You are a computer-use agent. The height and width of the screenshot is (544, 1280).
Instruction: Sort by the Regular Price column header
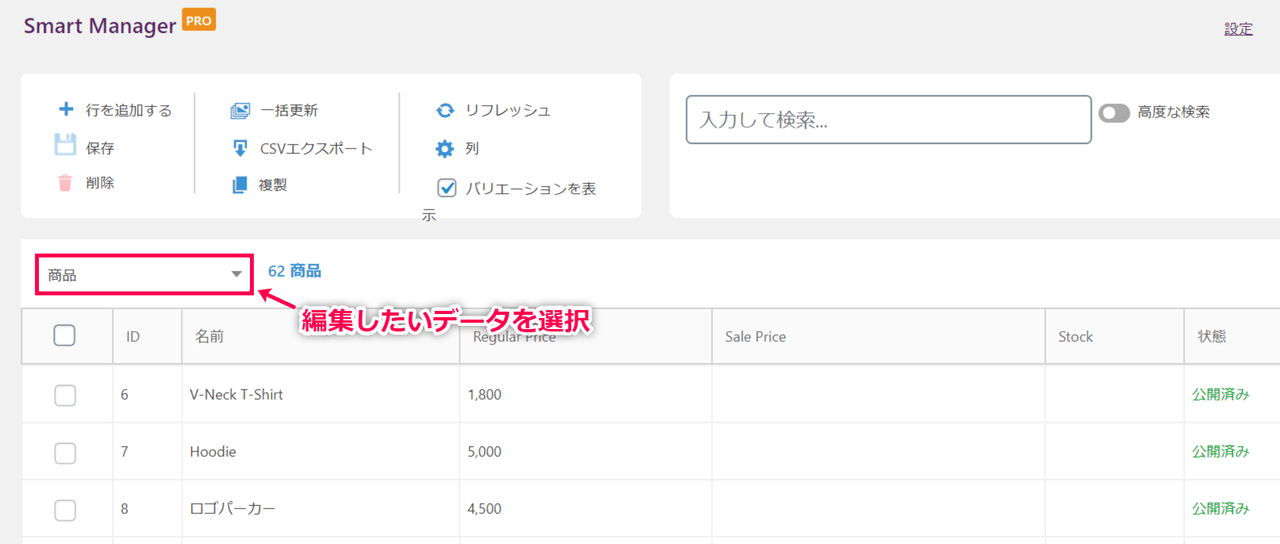(511, 337)
